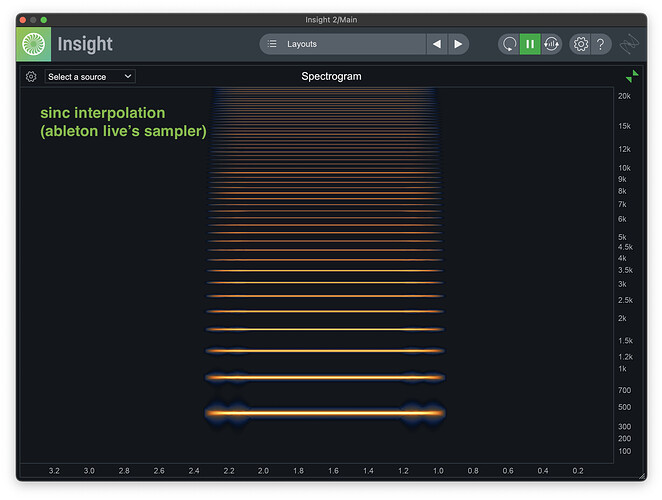Click the brightest harmonic line near 500 Hz
662x500 pixels.
coord(324,412)
